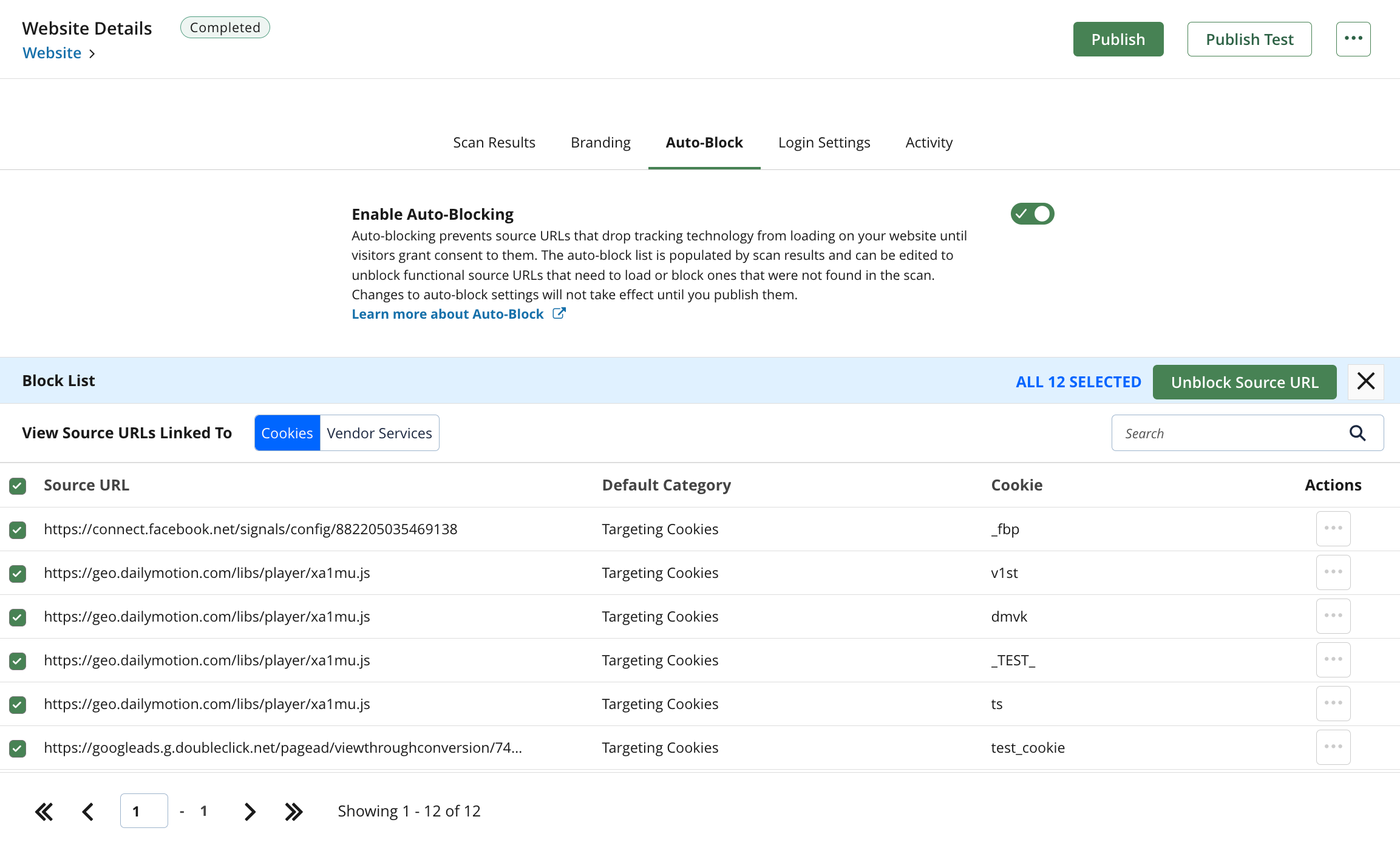Close the selection bar with X icon

click(x=1365, y=381)
